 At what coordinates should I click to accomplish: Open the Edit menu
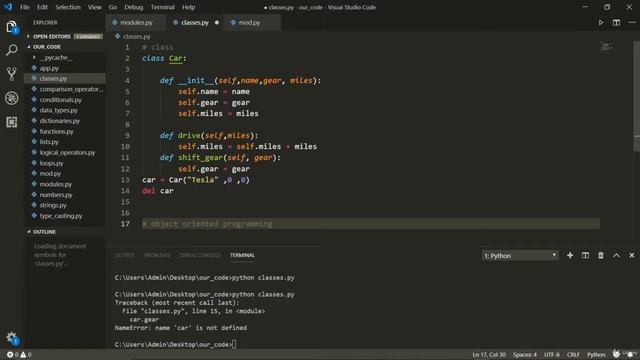42,7
